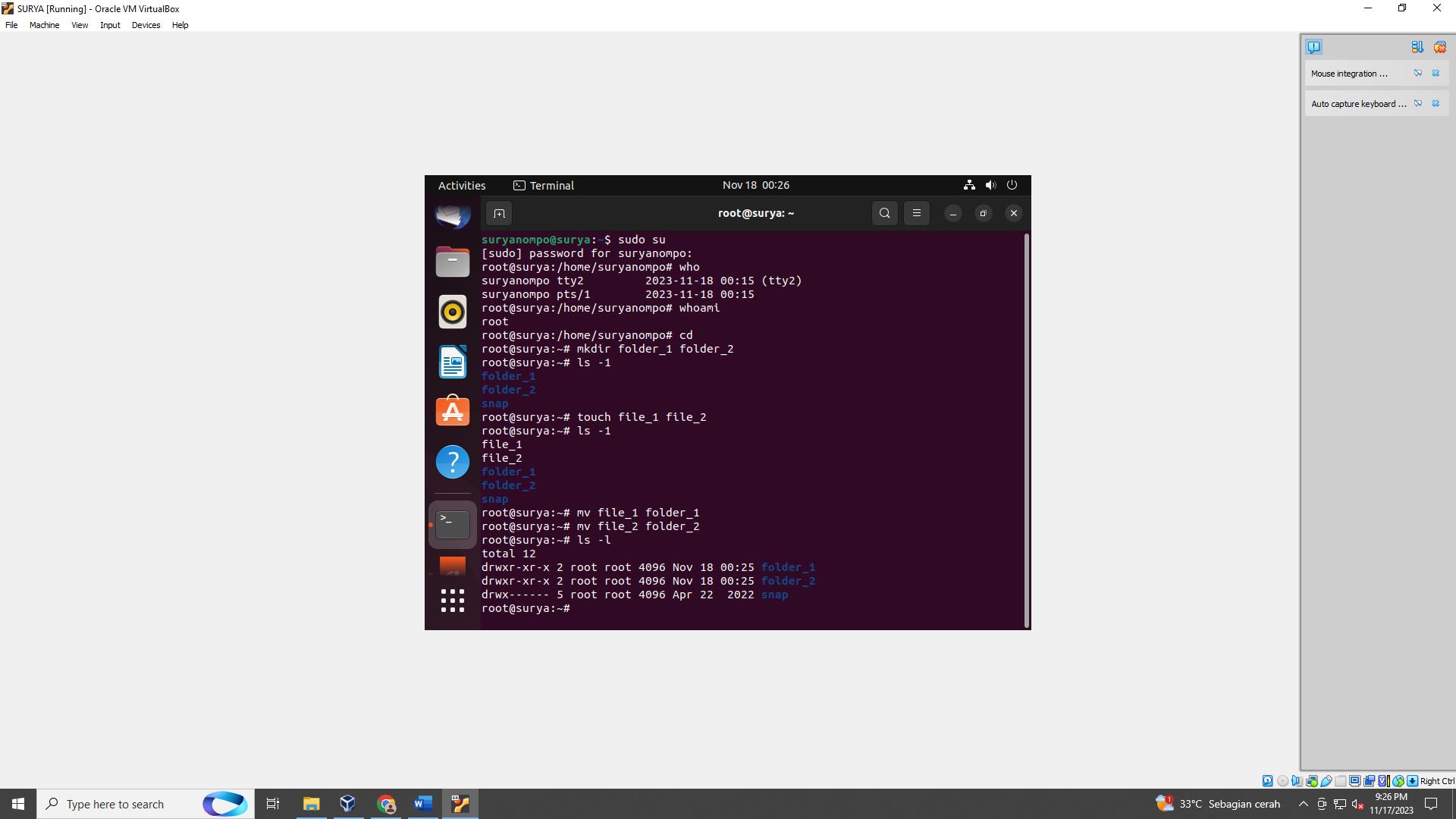
Task: Open Thunderbird from the Ubuntu dock
Action: coord(453,216)
